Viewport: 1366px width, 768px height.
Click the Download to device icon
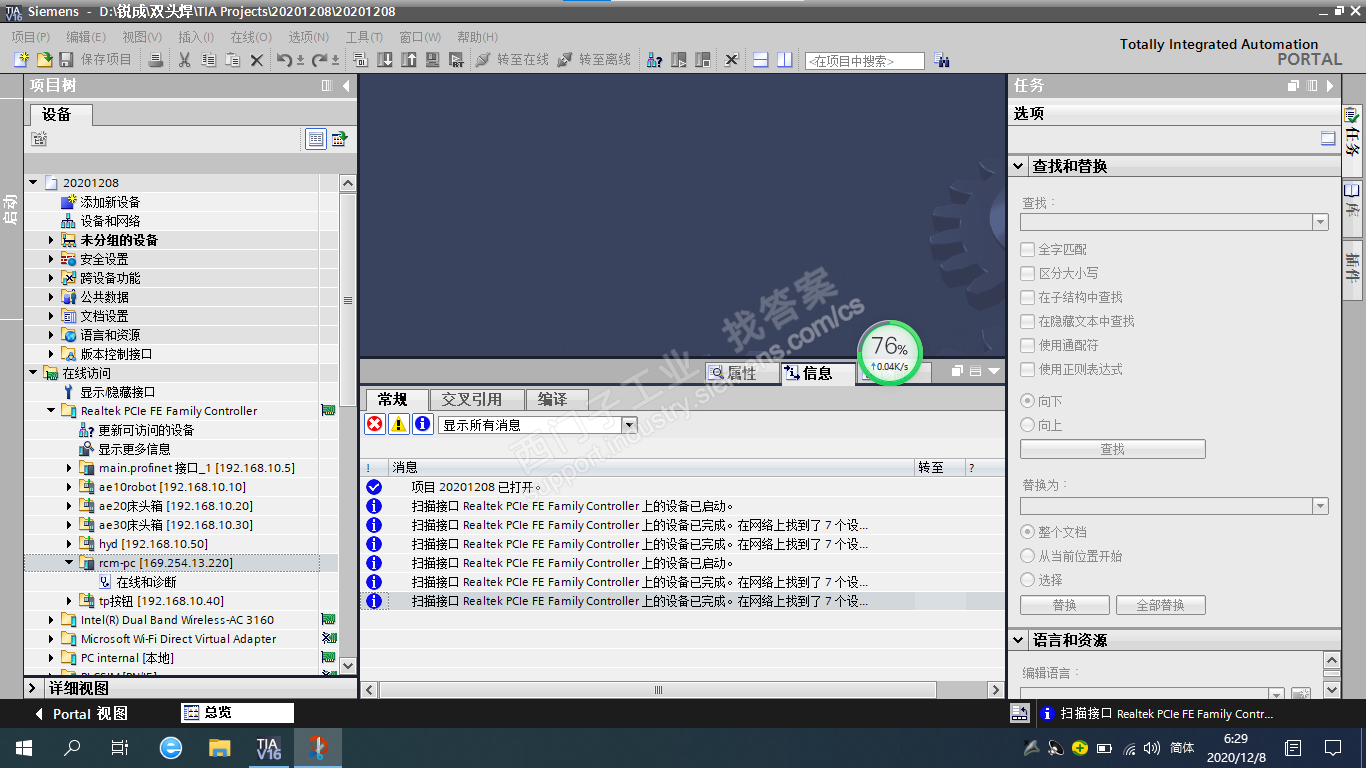[386, 60]
